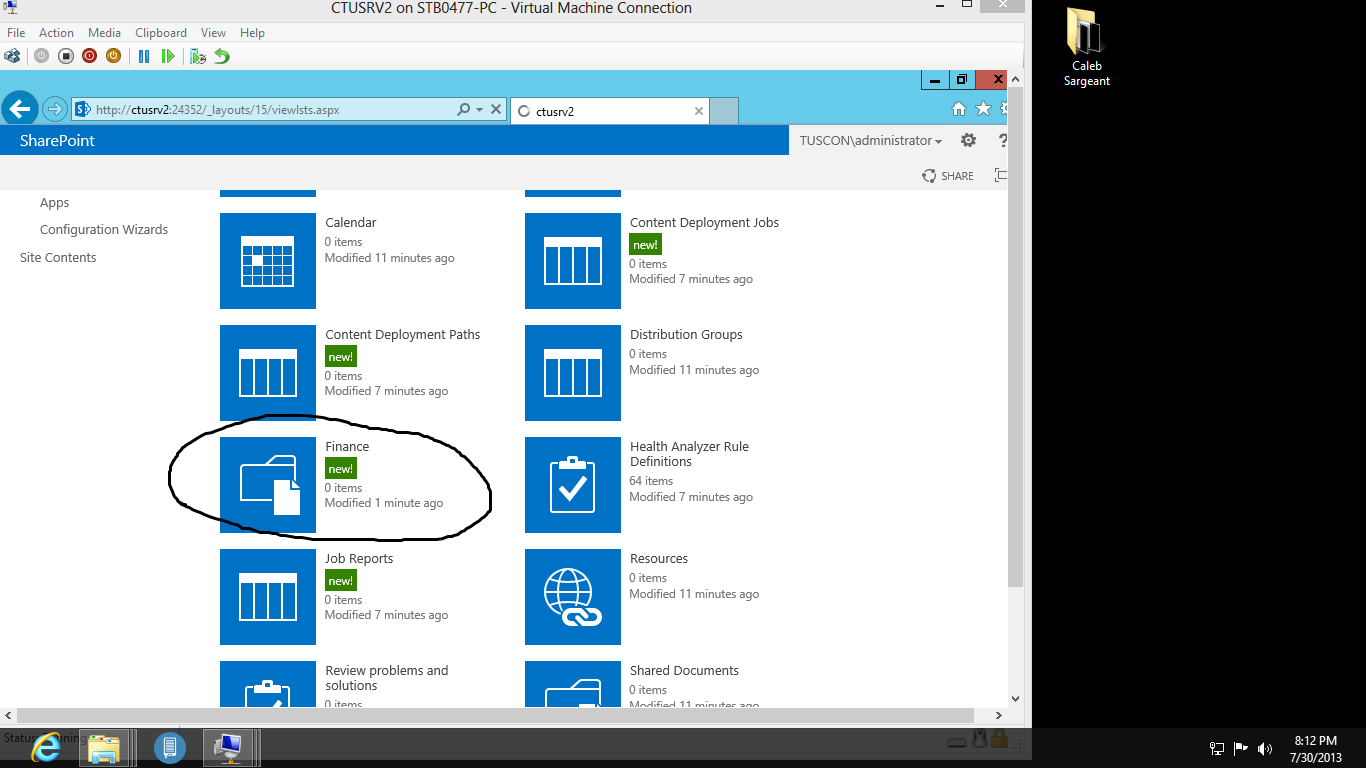
Task: Click the vertical scrollbar down arrow
Action: click(1015, 699)
